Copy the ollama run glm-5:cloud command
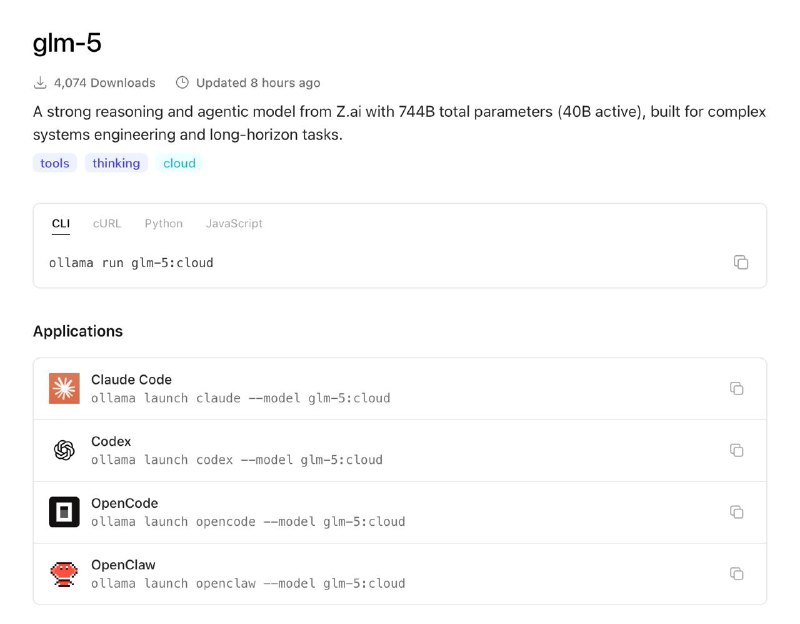This screenshot has height=624, width=800. [x=741, y=262]
